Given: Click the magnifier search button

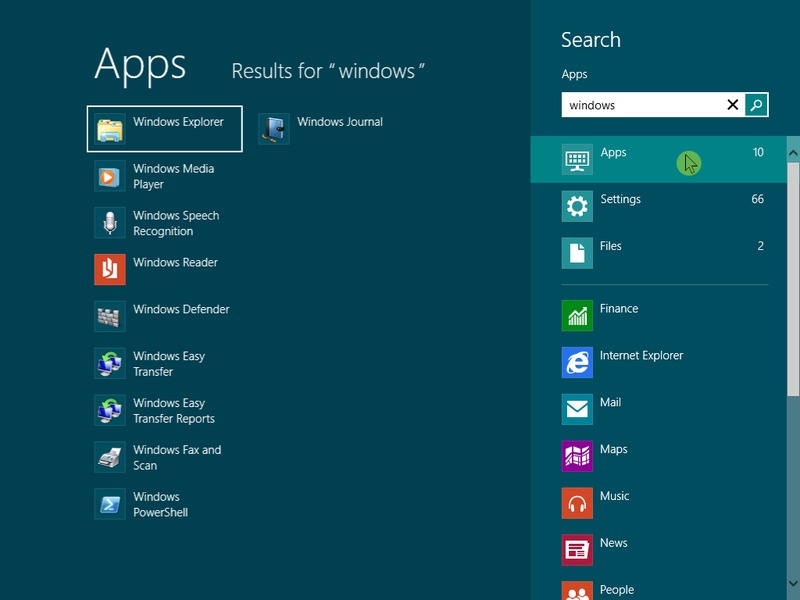Looking at the screenshot, I should tap(756, 105).
